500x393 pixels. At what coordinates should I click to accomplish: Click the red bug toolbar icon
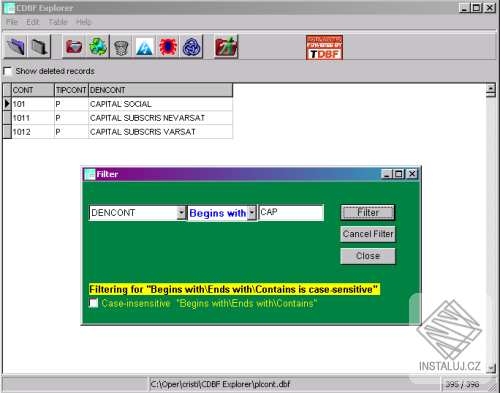tap(168, 47)
